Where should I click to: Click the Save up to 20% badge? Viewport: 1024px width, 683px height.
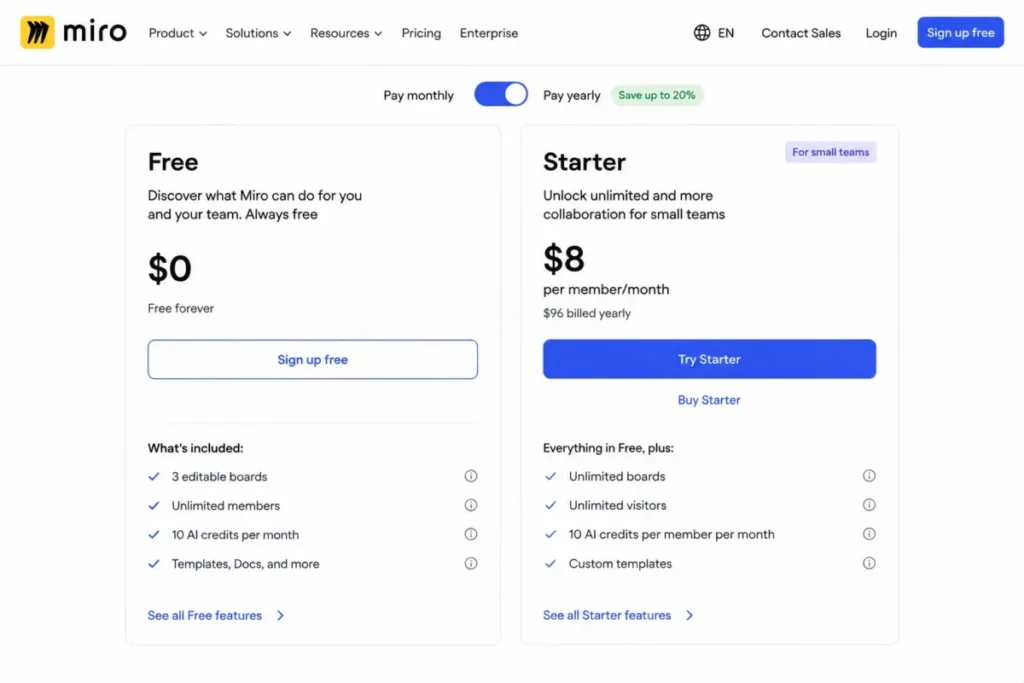[x=657, y=95]
